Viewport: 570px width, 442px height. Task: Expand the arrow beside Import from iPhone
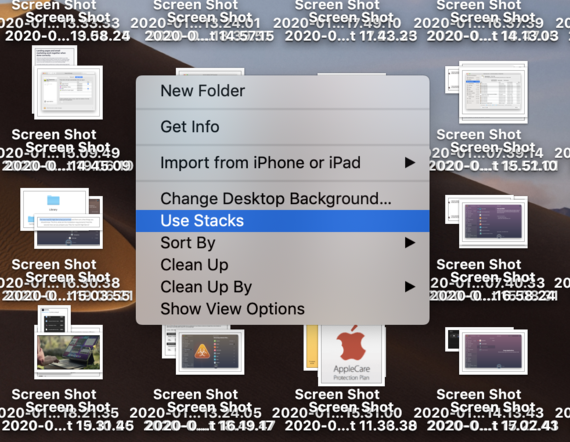click(410, 162)
